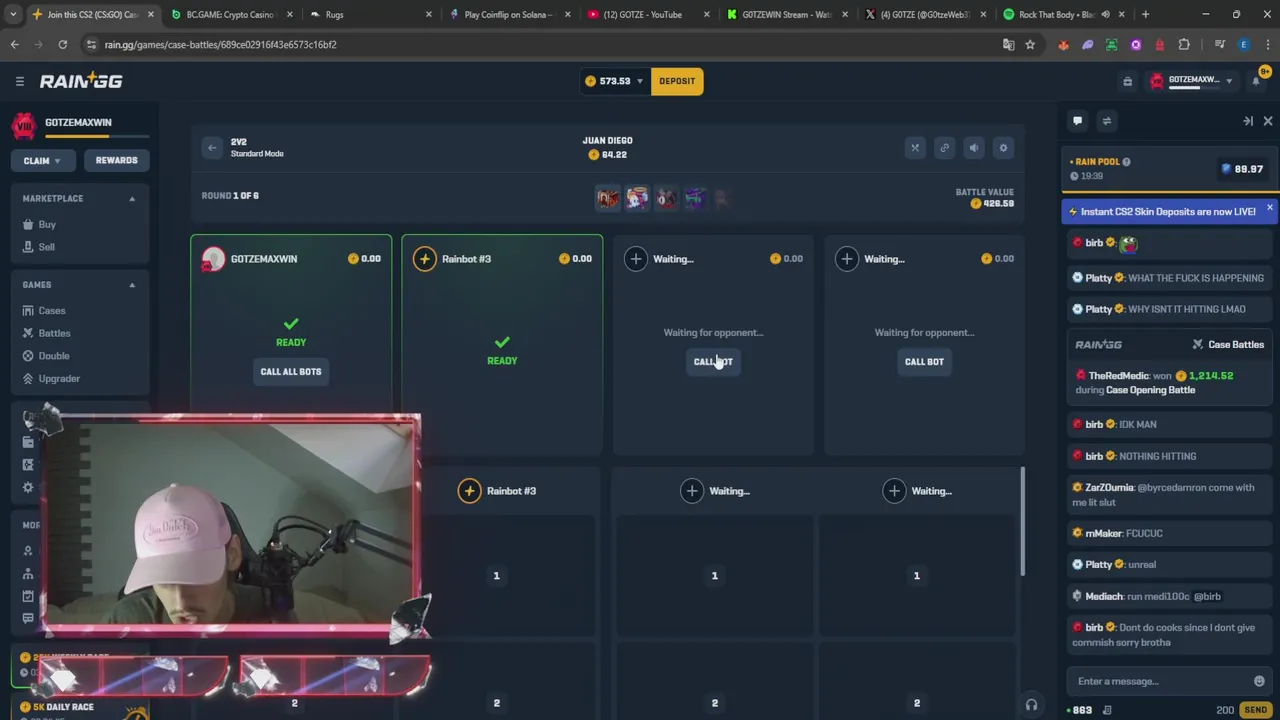Join the slot after Rainbot #3 using the plus icon
Screen dimensions: 1280x720
pos(636,259)
